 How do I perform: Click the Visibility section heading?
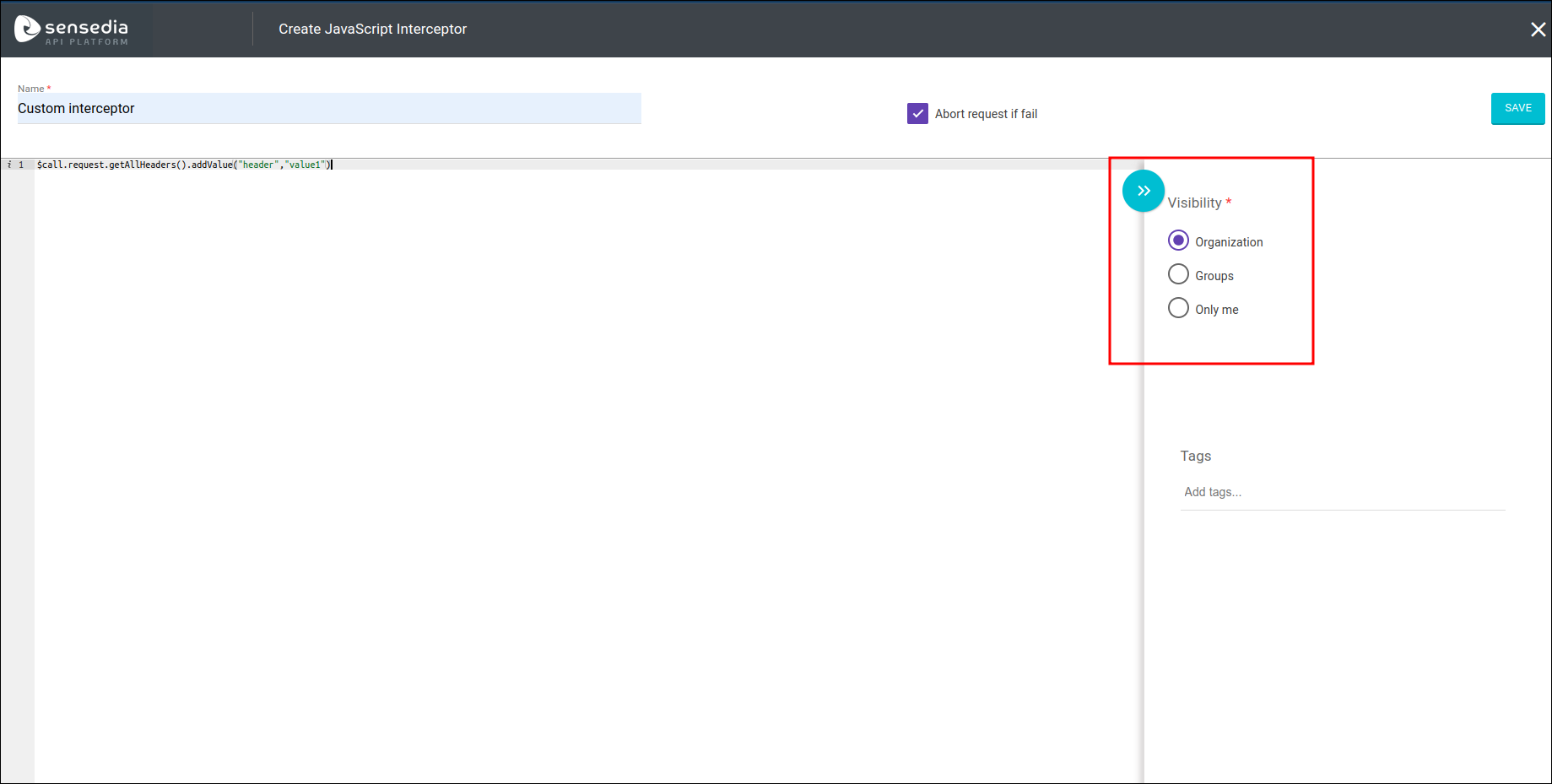[x=1194, y=203]
